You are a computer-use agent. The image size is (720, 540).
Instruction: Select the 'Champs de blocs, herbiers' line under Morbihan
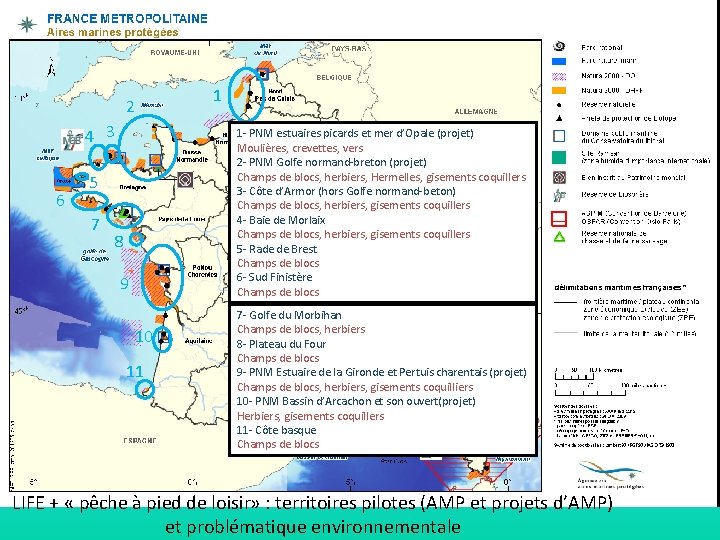(x=301, y=329)
